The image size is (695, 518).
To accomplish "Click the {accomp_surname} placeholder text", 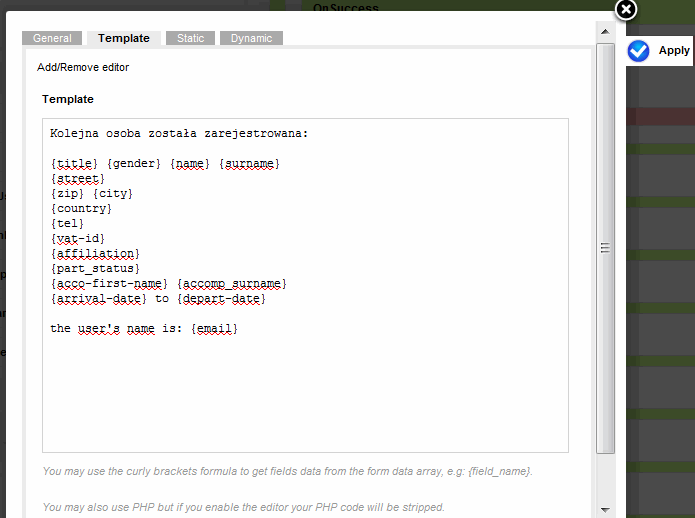I will click(232, 284).
